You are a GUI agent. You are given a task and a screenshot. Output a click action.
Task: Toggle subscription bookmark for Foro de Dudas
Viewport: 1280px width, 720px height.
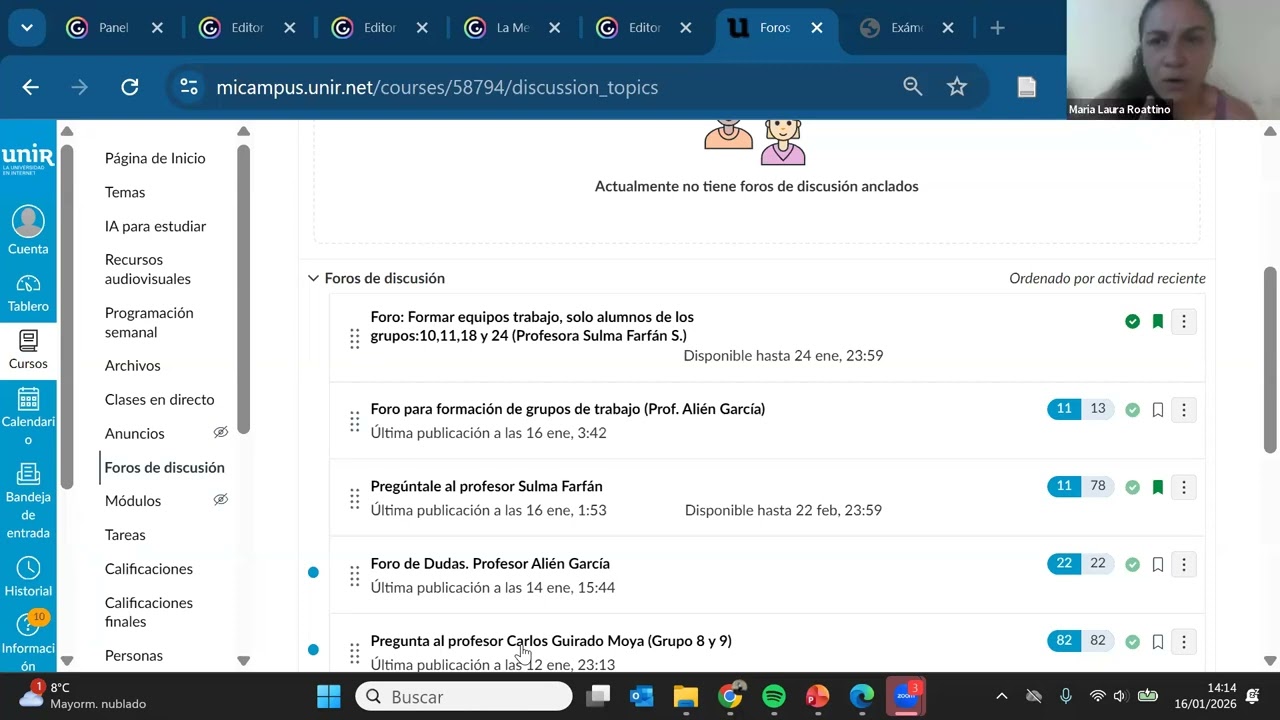1158,564
